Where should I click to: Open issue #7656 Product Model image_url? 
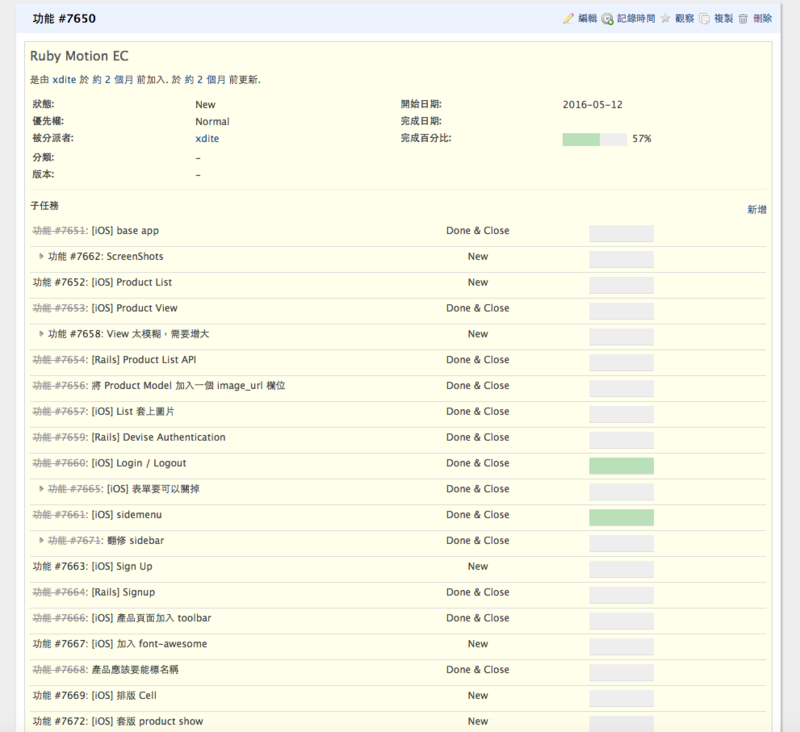[x=60, y=386]
